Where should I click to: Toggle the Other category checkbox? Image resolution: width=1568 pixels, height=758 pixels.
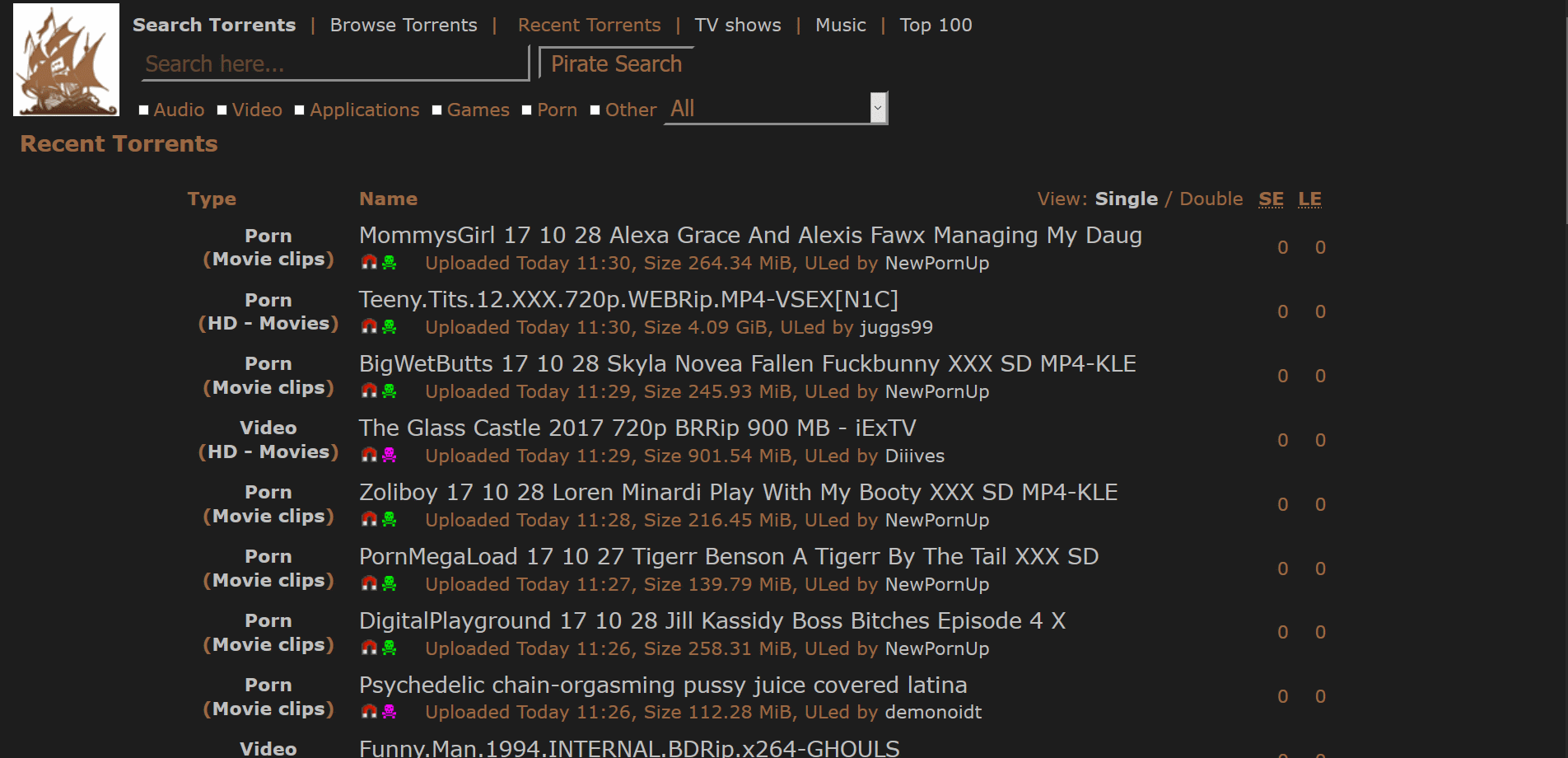pos(595,110)
